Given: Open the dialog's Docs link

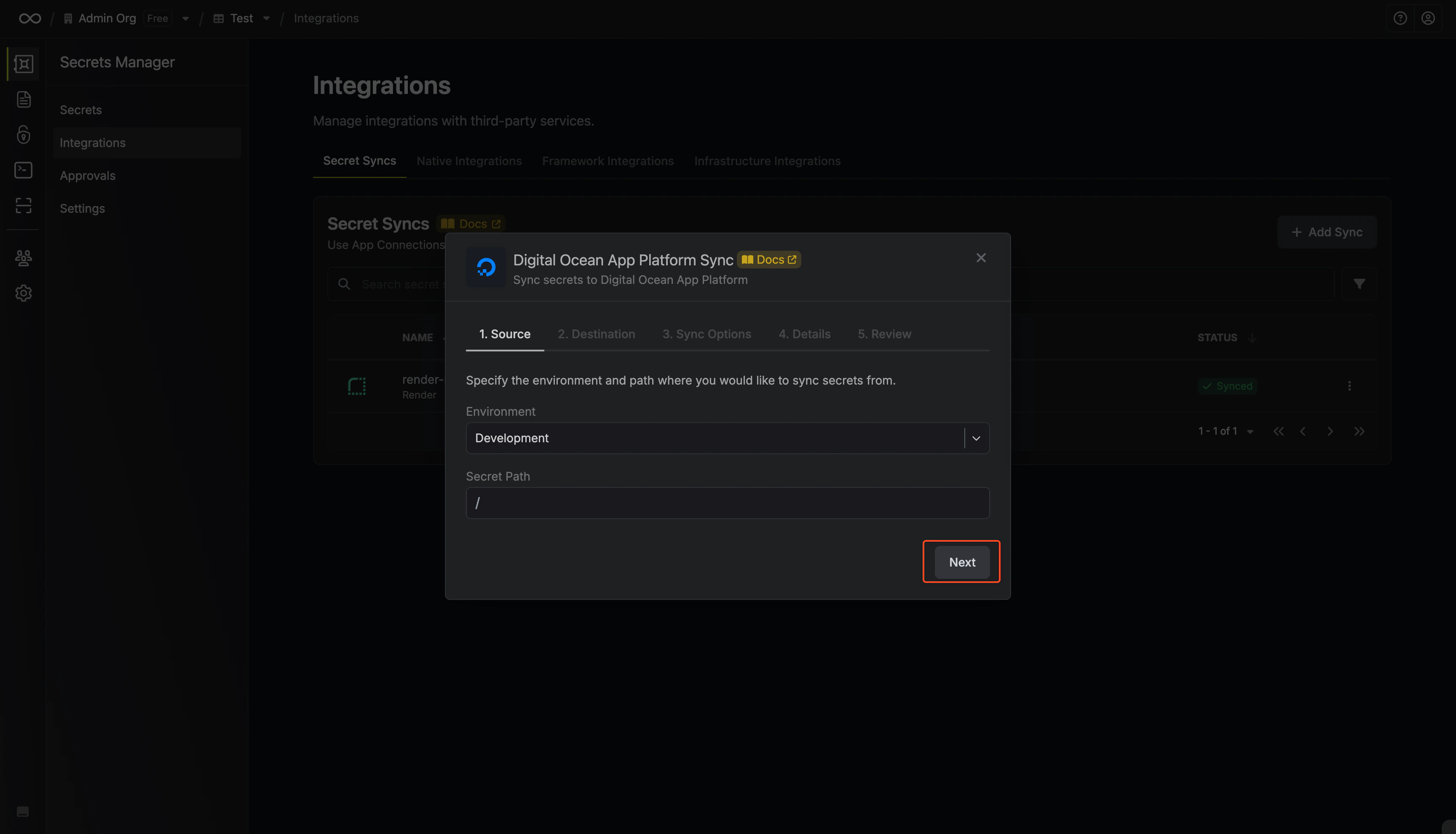Looking at the screenshot, I should 769,260.
